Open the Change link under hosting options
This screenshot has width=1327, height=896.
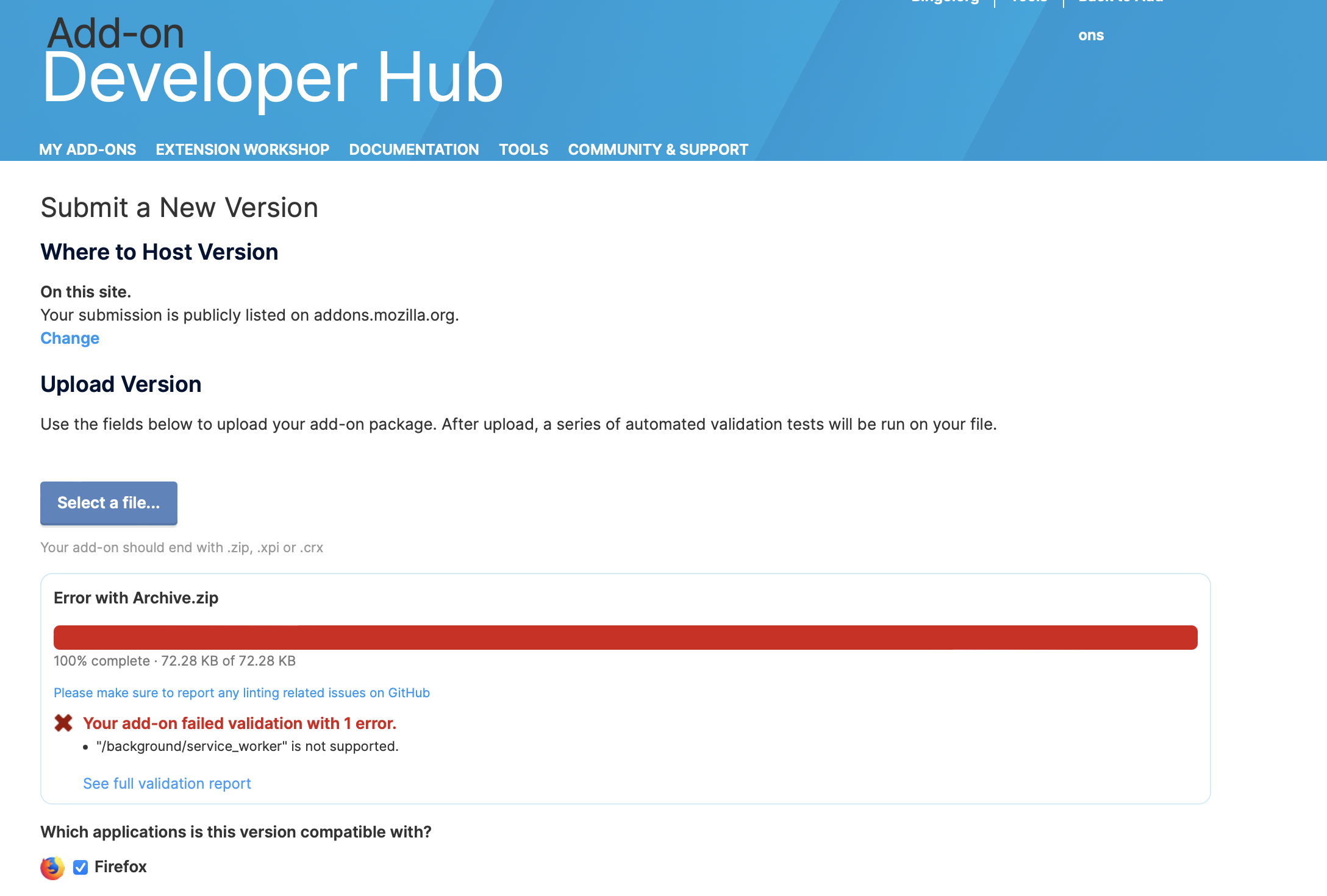click(x=70, y=338)
